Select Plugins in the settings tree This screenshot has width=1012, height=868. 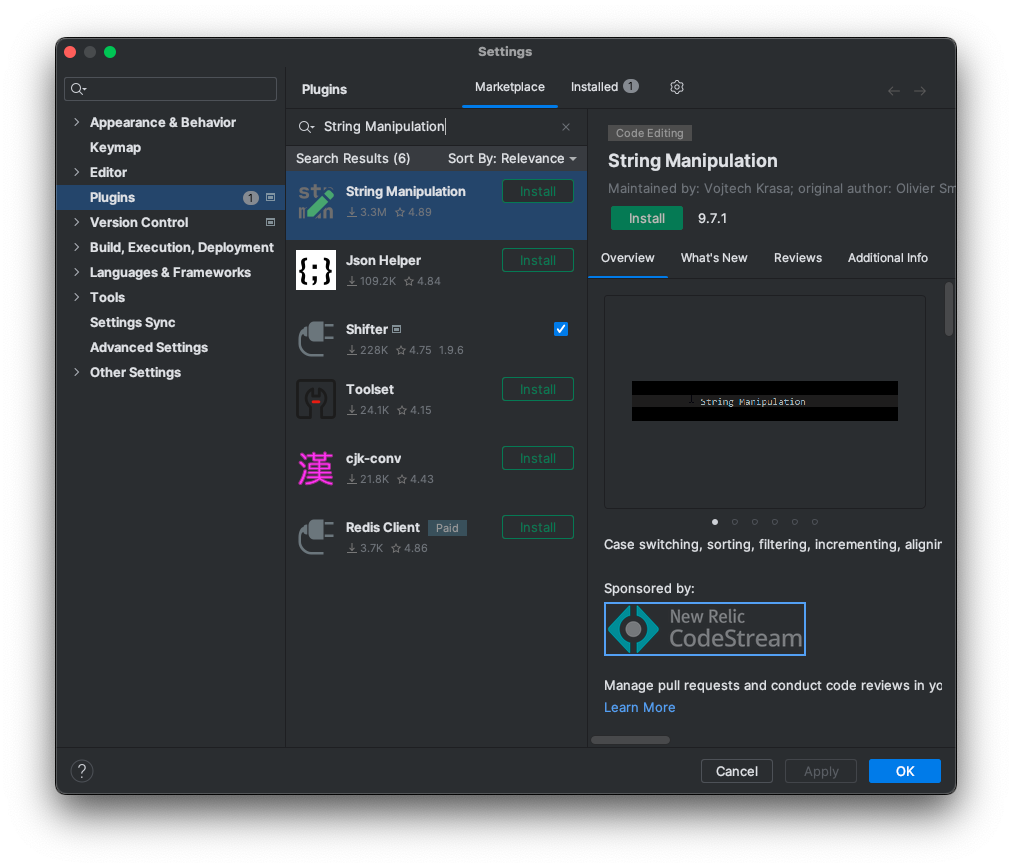coord(170,197)
